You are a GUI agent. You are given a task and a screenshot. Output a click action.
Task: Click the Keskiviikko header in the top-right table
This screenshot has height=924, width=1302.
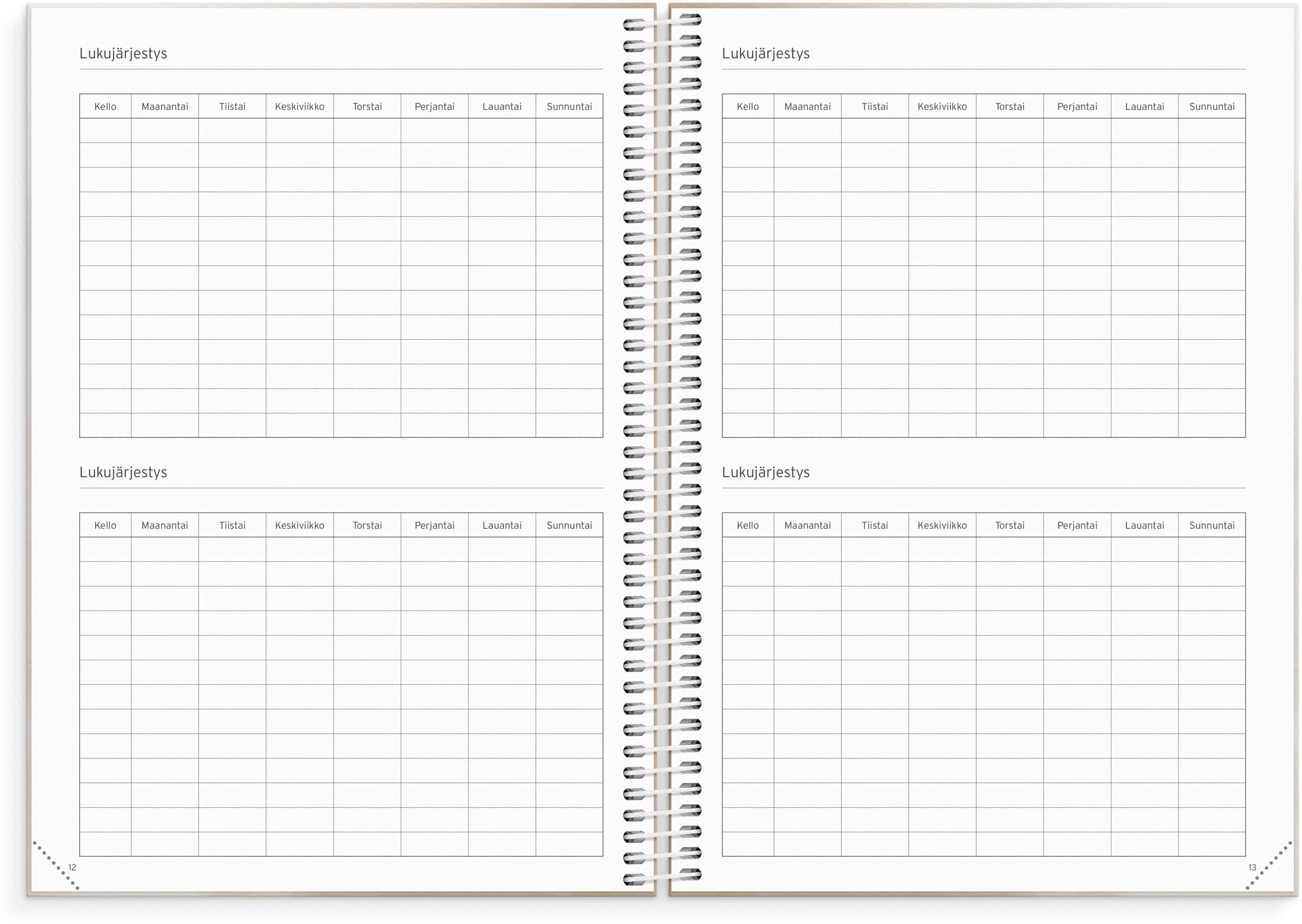click(x=942, y=106)
